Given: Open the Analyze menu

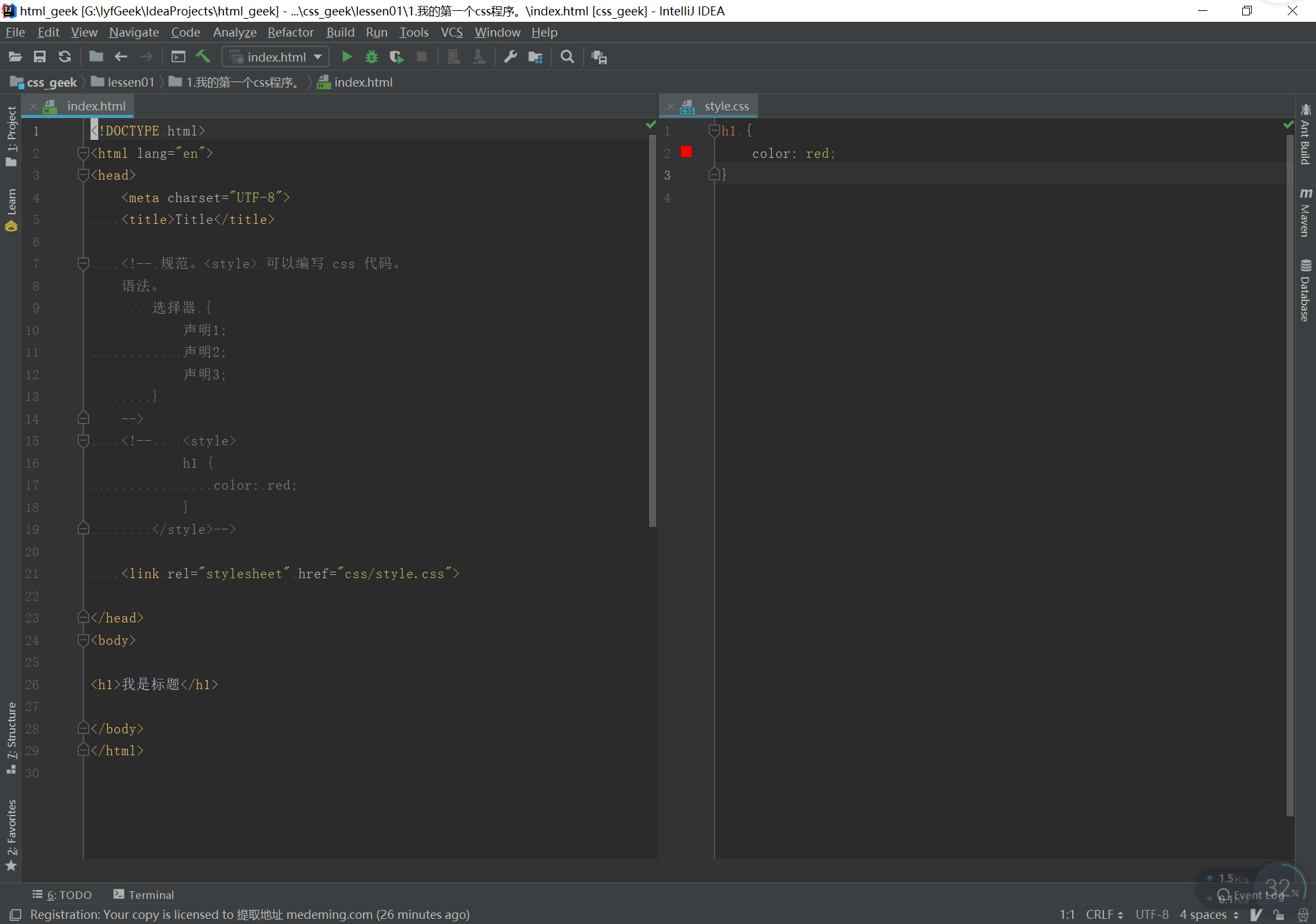Looking at the screenshot, I should pyautogui.click(x=234, y=32).
